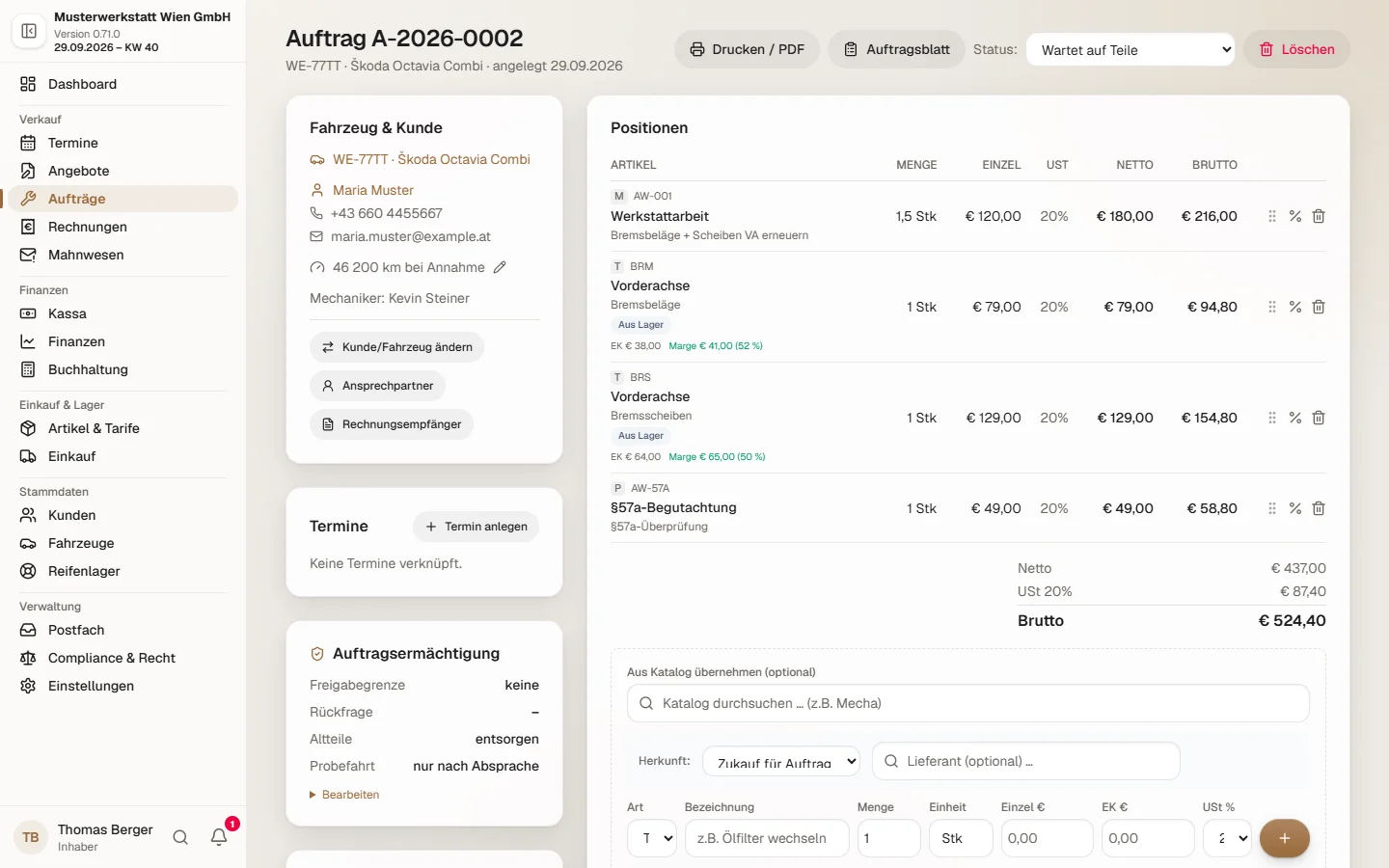Open percent discount for Bremsbeläge row
Image resolution: width=1389 pixels, height=868 pixels.
[x=1295, y=307]
